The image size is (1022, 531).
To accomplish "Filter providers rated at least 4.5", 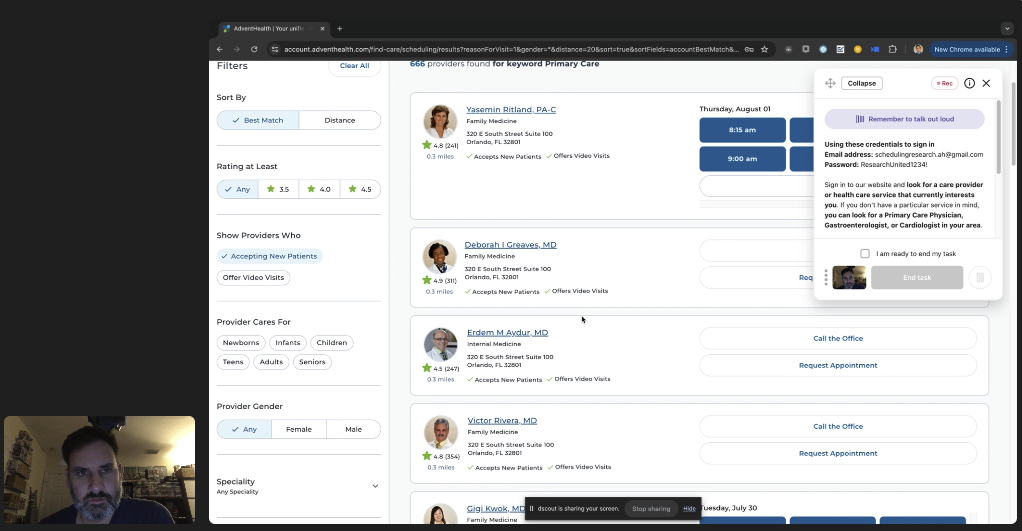I will (360, 190).
